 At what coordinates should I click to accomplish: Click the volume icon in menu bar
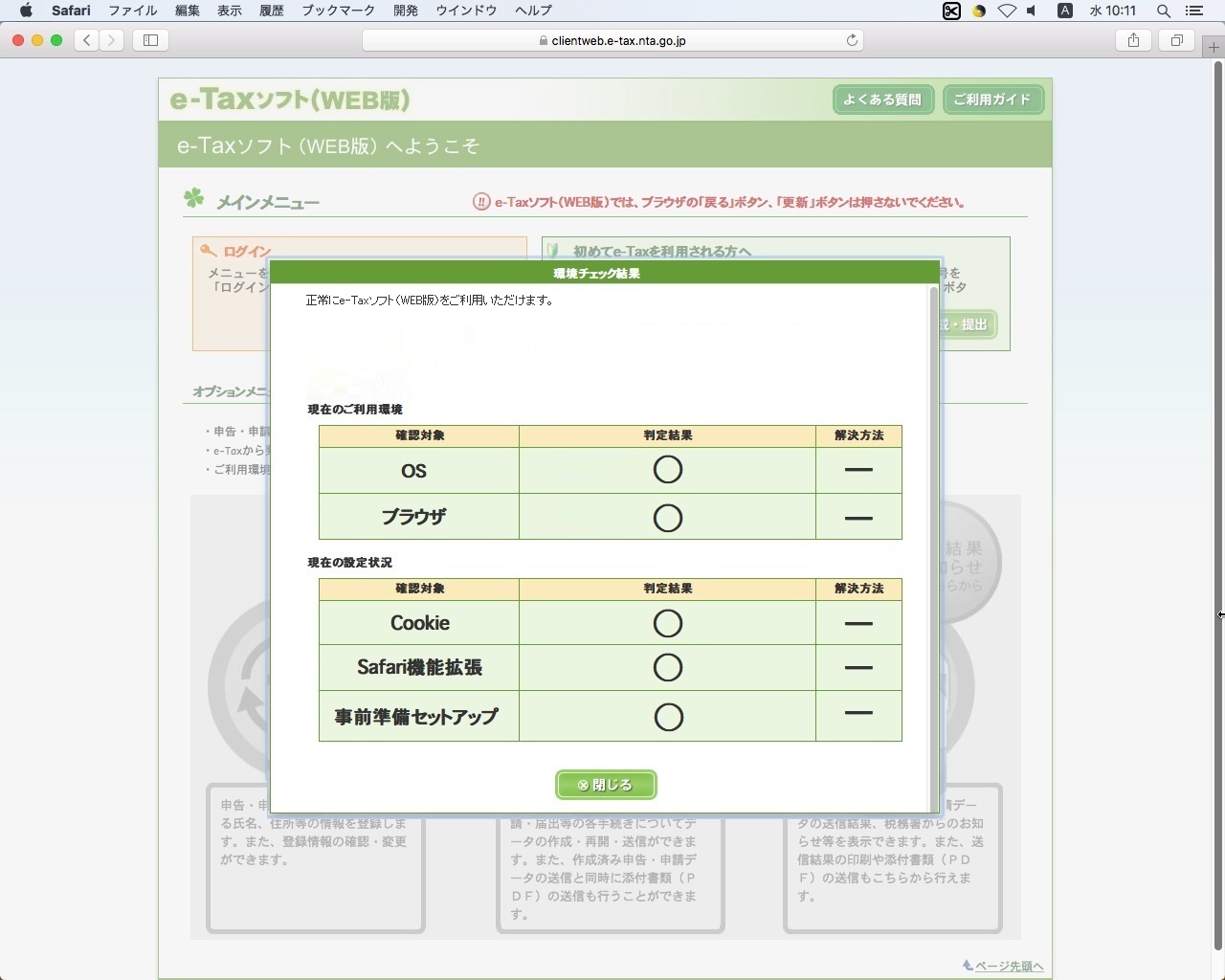tap(1032, 11)
